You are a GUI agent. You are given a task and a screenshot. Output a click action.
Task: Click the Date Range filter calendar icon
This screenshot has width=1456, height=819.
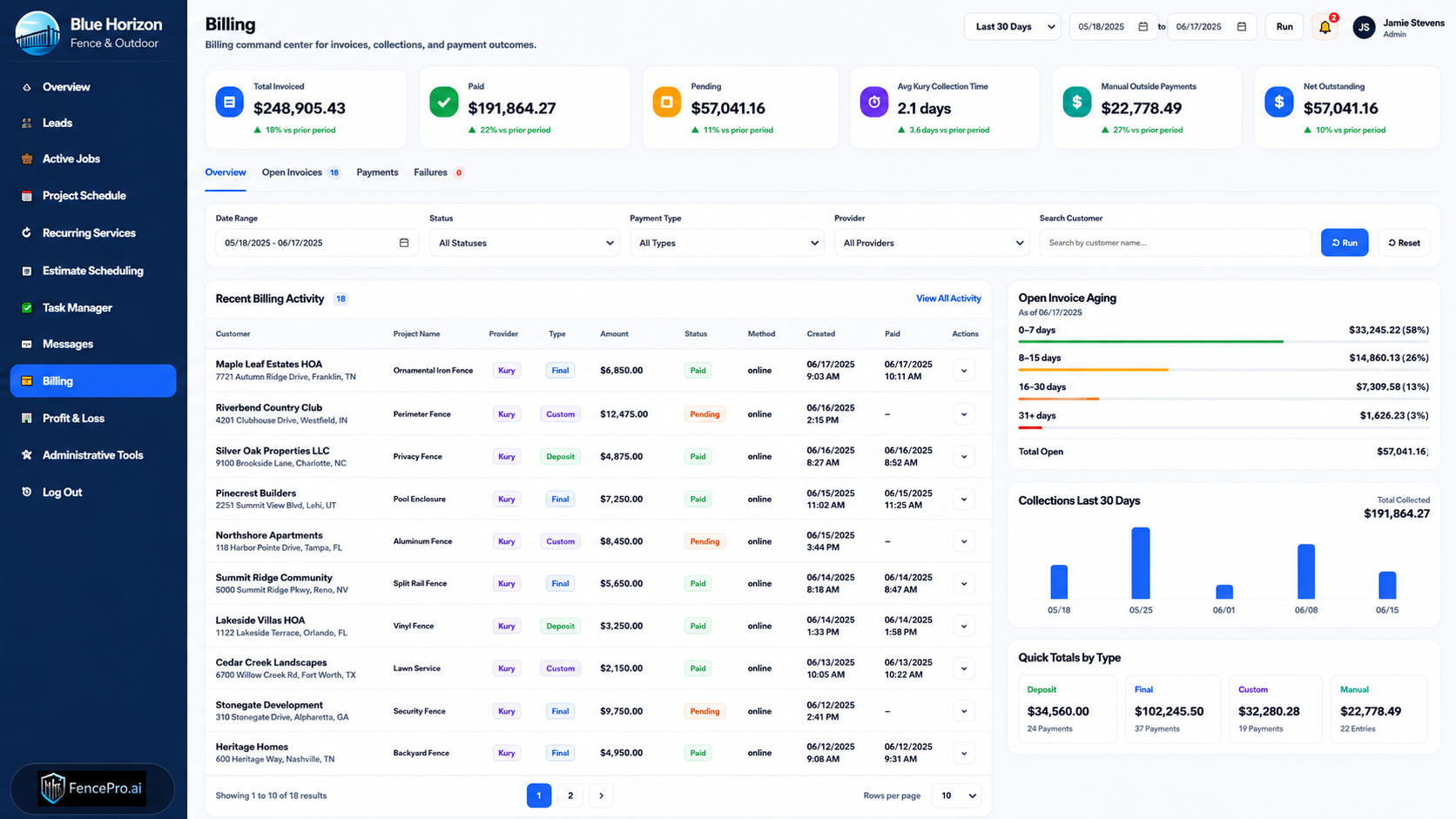tap(404, 243)
